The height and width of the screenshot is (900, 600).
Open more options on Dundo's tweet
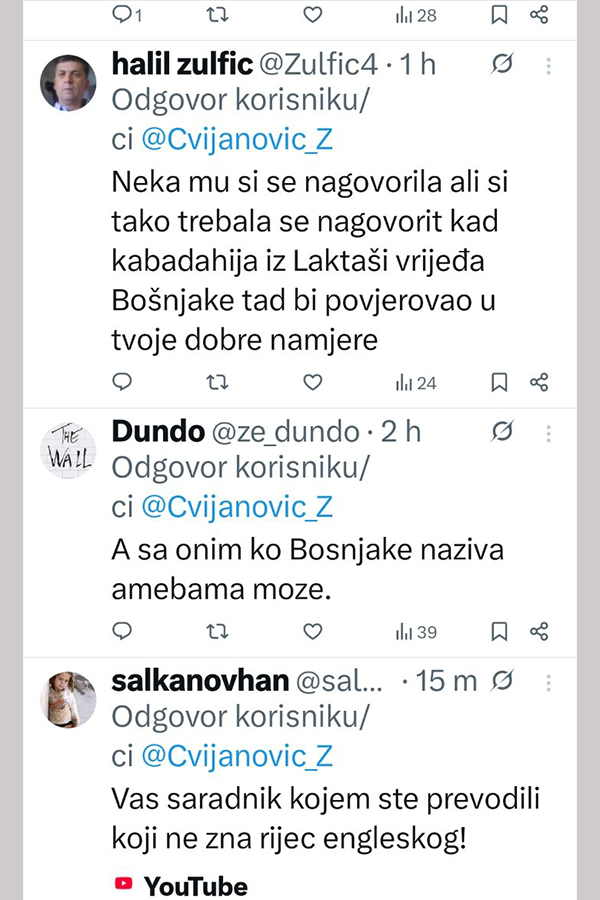(x=548, y=431)
